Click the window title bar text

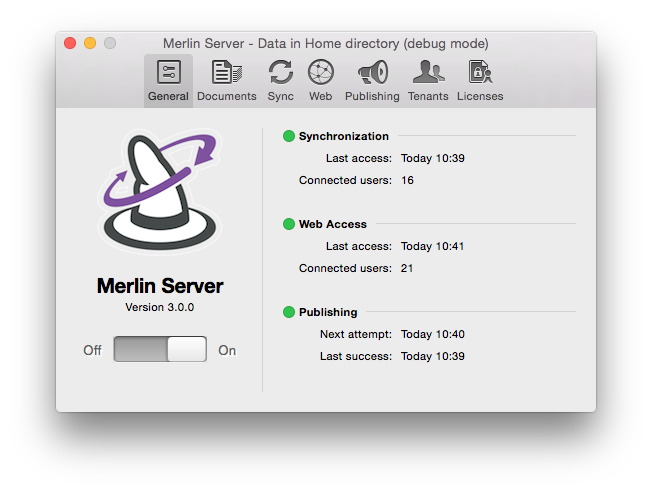click(x=325, y=43)
